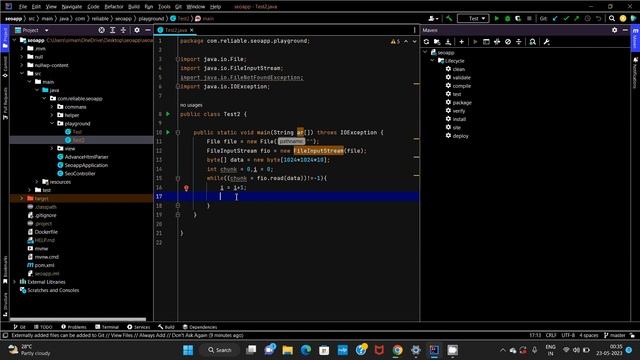Click the rollback undo arrow in toolbar
The width and height of the screenshot is (640, 360).
point(598,18)
